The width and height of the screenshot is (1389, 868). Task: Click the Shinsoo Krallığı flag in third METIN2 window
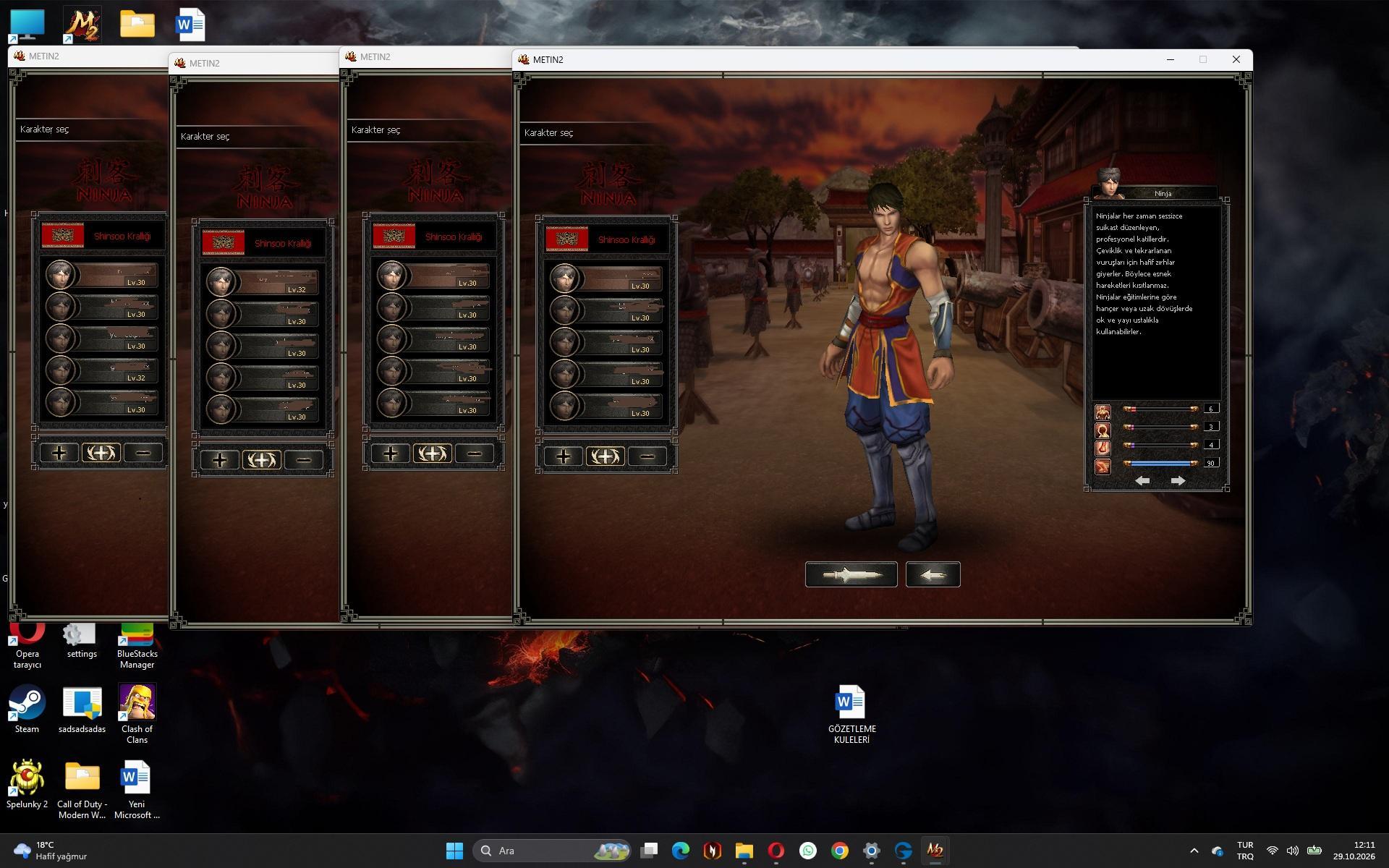pos(394,237)
